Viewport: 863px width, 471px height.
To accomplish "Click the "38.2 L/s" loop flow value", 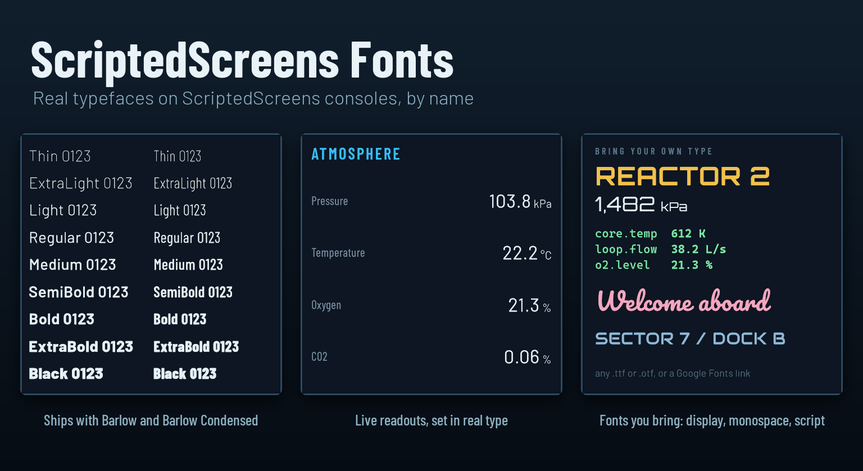I will tap(698, 249).
